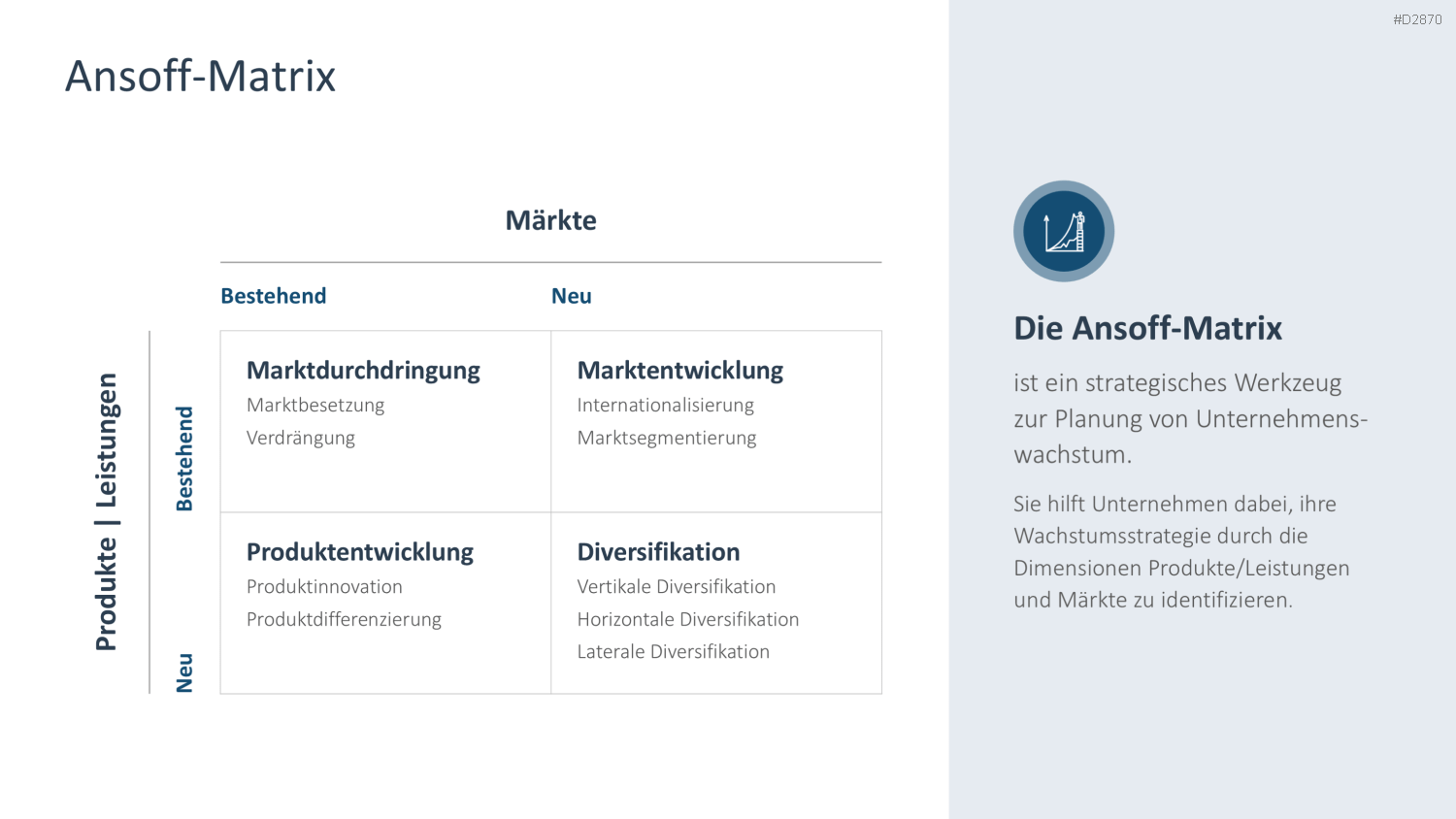Select the 'Diversifikation' quadrant heading
This screenshot has height=819, width=1456.
(x=658, y=552)
